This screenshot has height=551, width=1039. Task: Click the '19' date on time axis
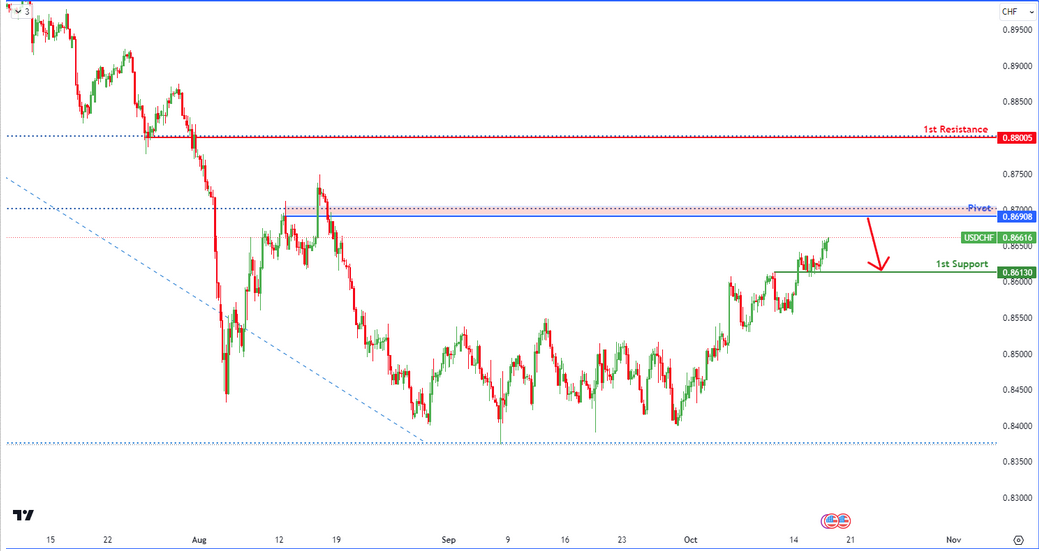[x=336, y=539]
